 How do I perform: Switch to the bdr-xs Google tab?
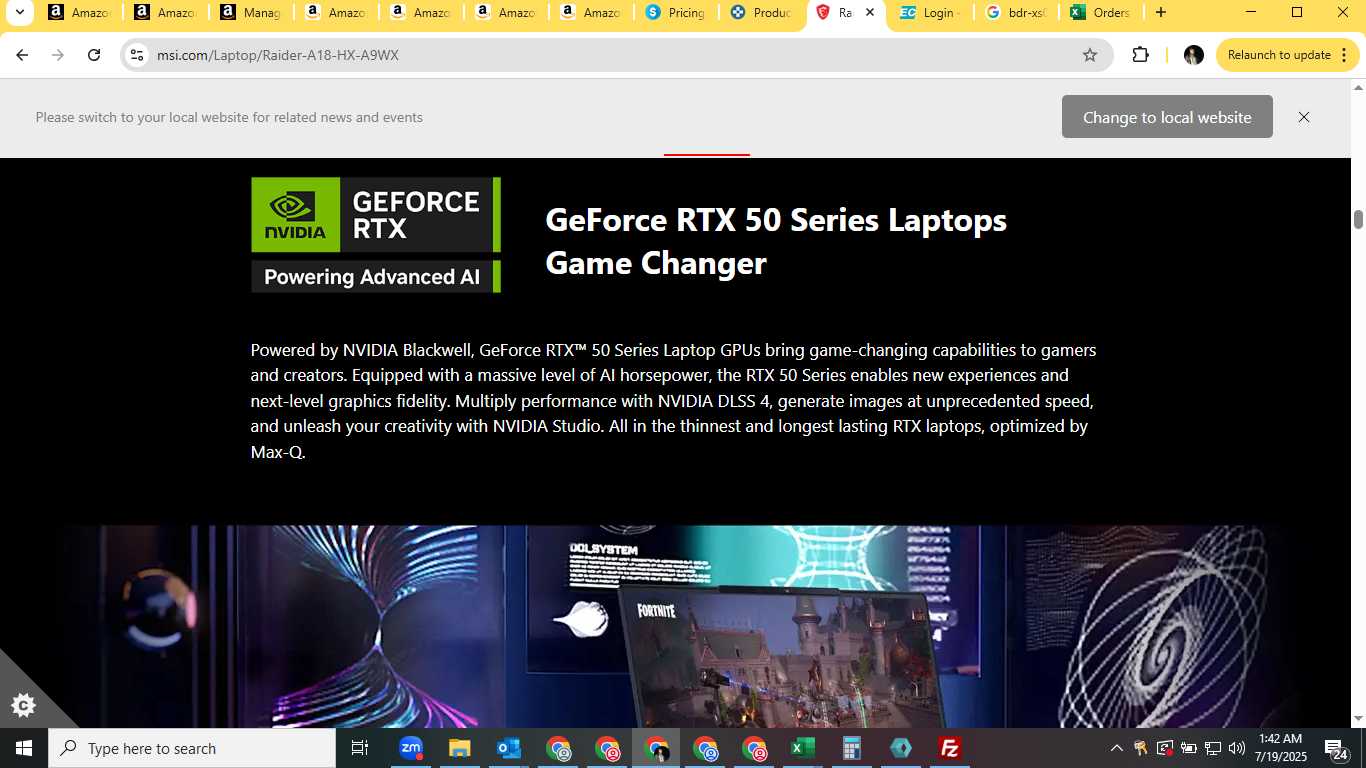pyautogui.click(x=1017, y=13)
